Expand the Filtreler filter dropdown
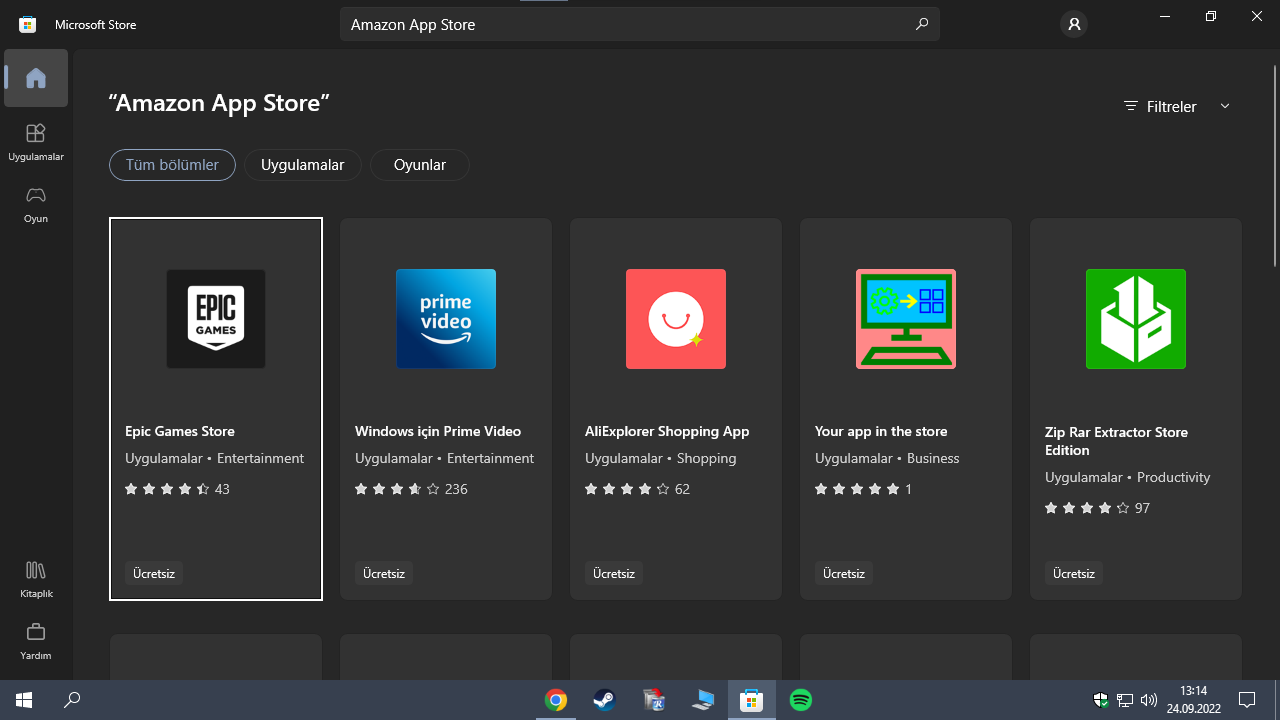The width and height of the screenshot is (1280, 720). pyautogui.click(x=1177, y=106)
